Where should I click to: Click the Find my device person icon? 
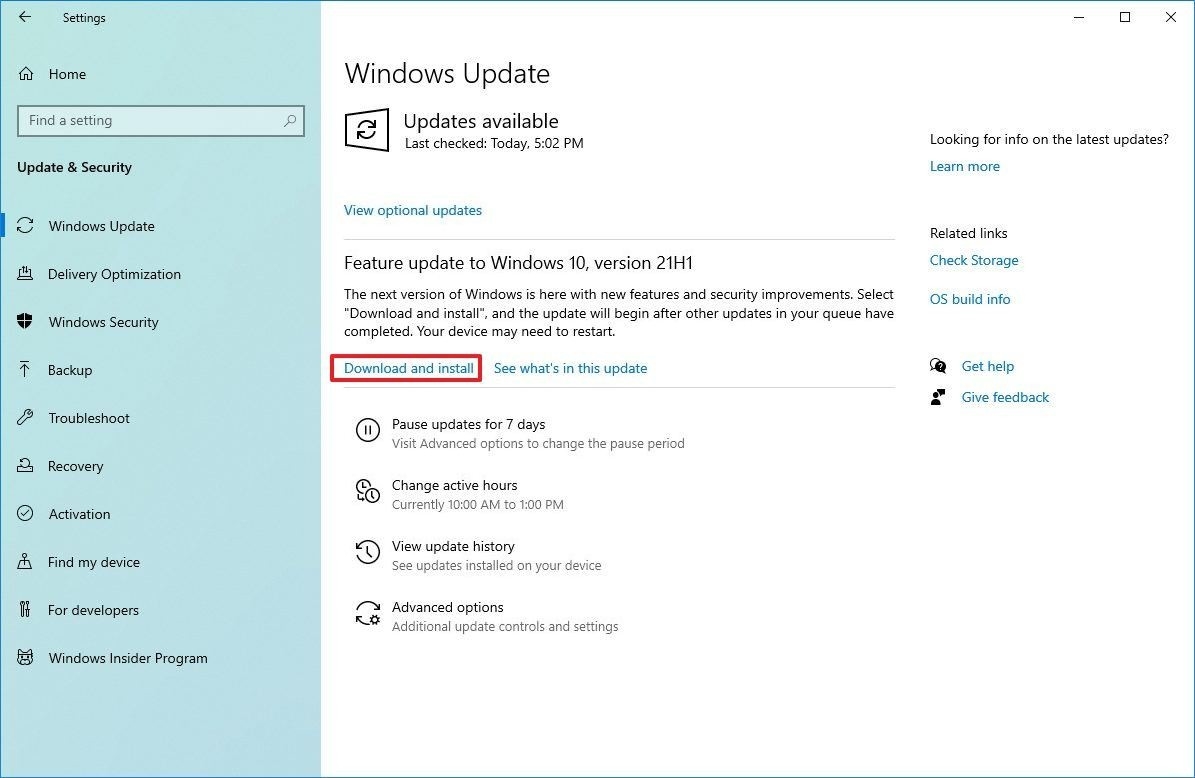coord(25,562)
